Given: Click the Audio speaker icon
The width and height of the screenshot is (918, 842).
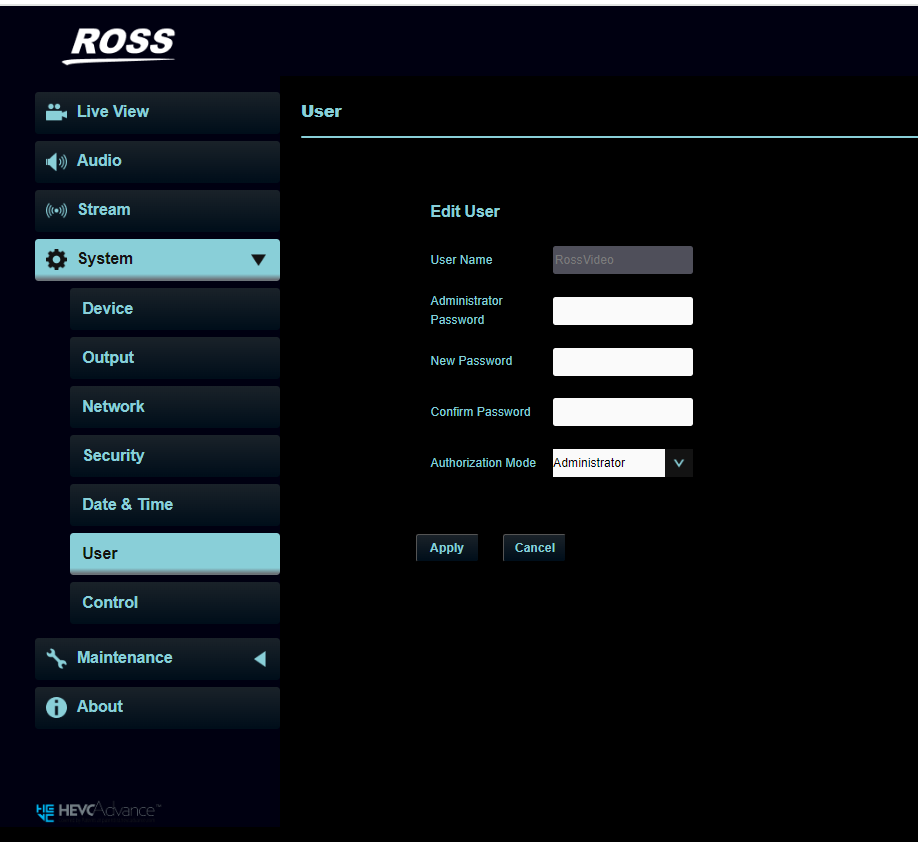Looking at the screenshot, I should pyautogui.click(x=57, y=161).
